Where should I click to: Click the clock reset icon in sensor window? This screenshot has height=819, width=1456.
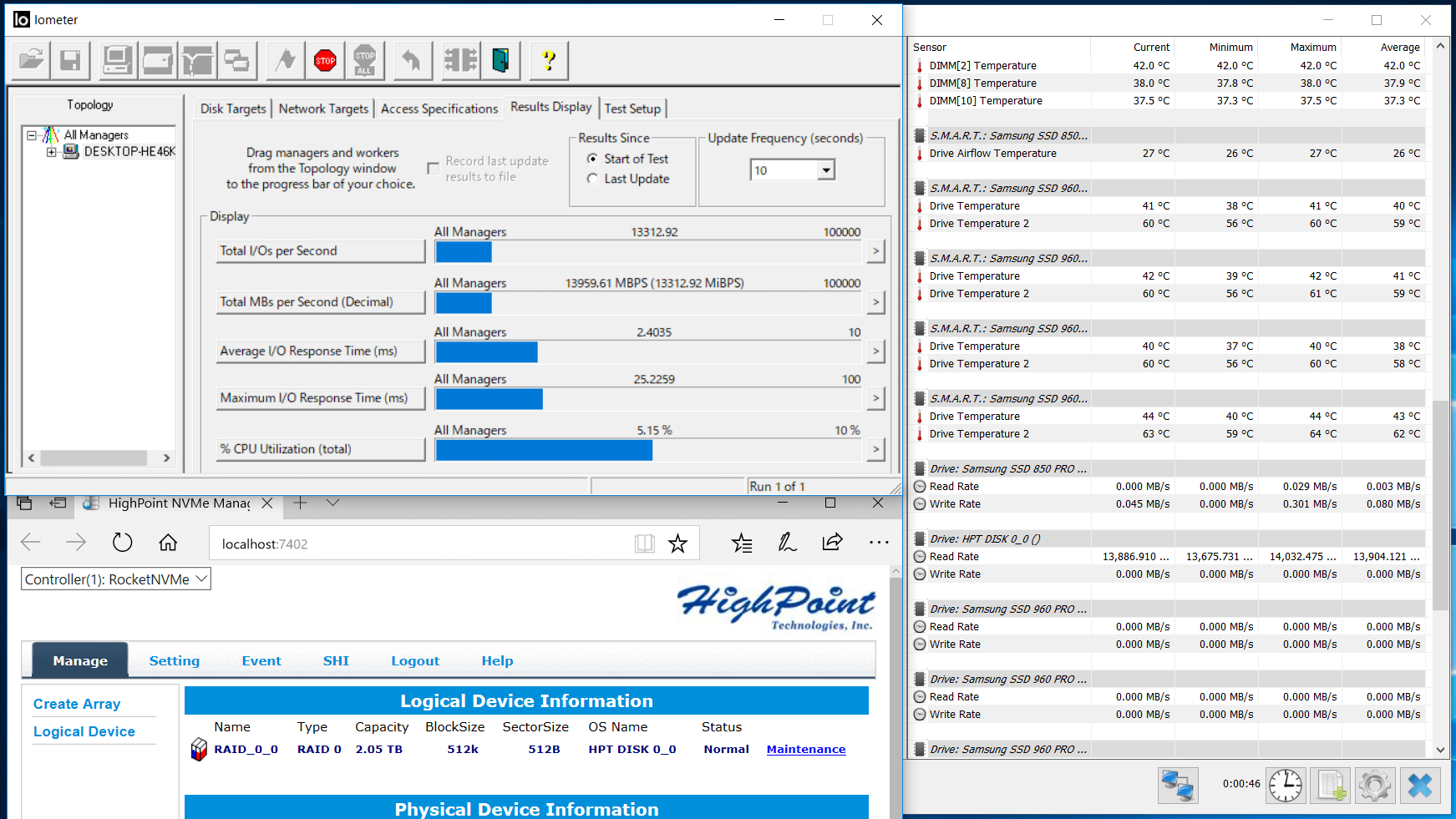click(1286, 786)
